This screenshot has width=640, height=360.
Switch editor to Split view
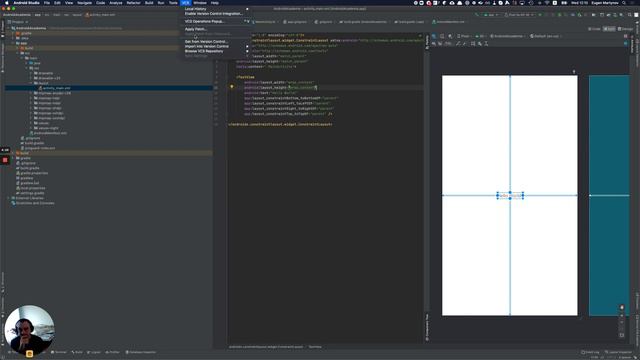pos(609,29)
